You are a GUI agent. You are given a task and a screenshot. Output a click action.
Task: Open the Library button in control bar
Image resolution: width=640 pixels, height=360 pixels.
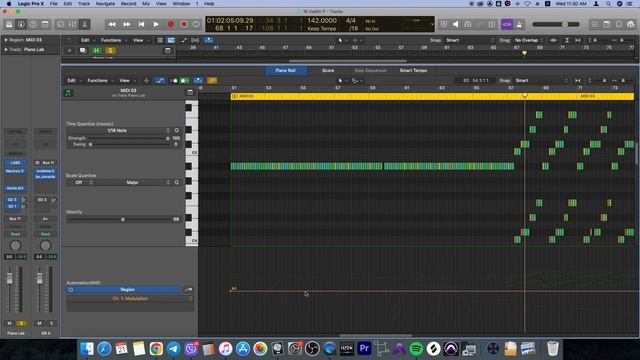tap(9, 24)
